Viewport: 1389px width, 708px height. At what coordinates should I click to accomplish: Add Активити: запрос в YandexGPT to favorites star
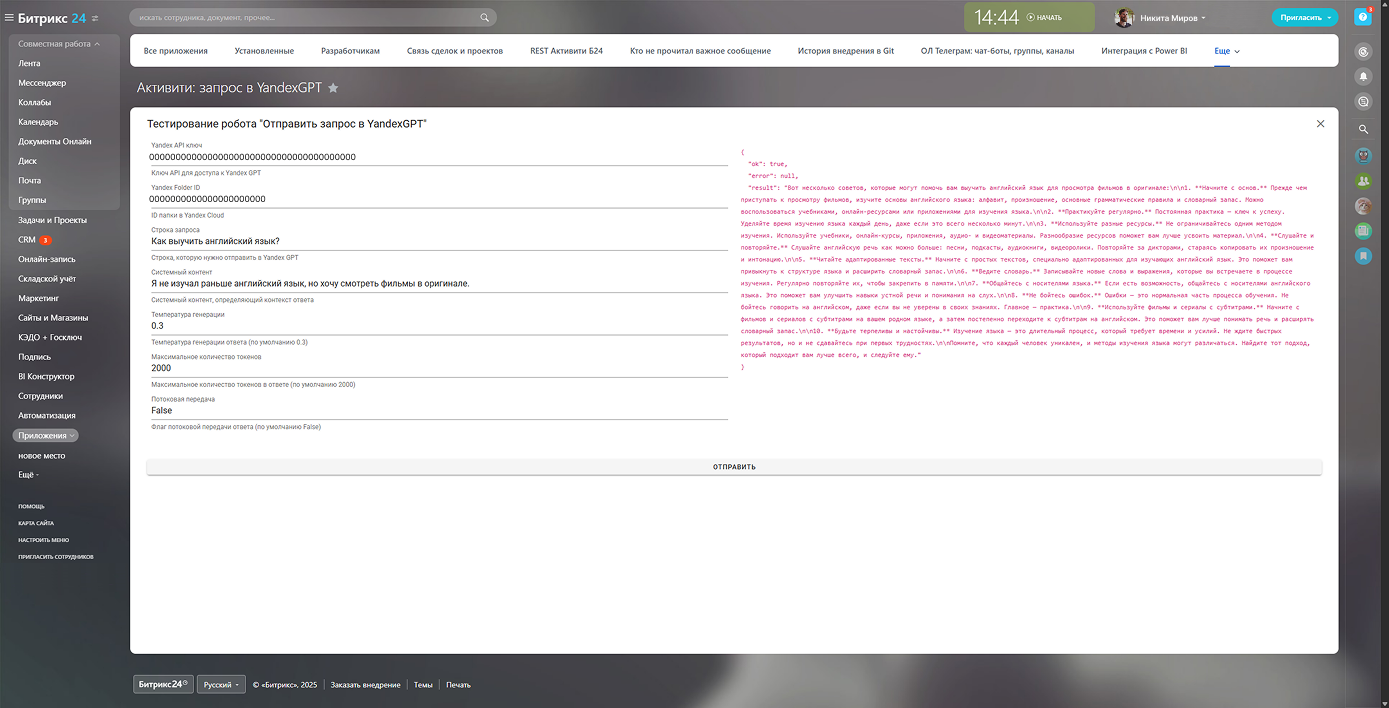[x=333, y=88]
